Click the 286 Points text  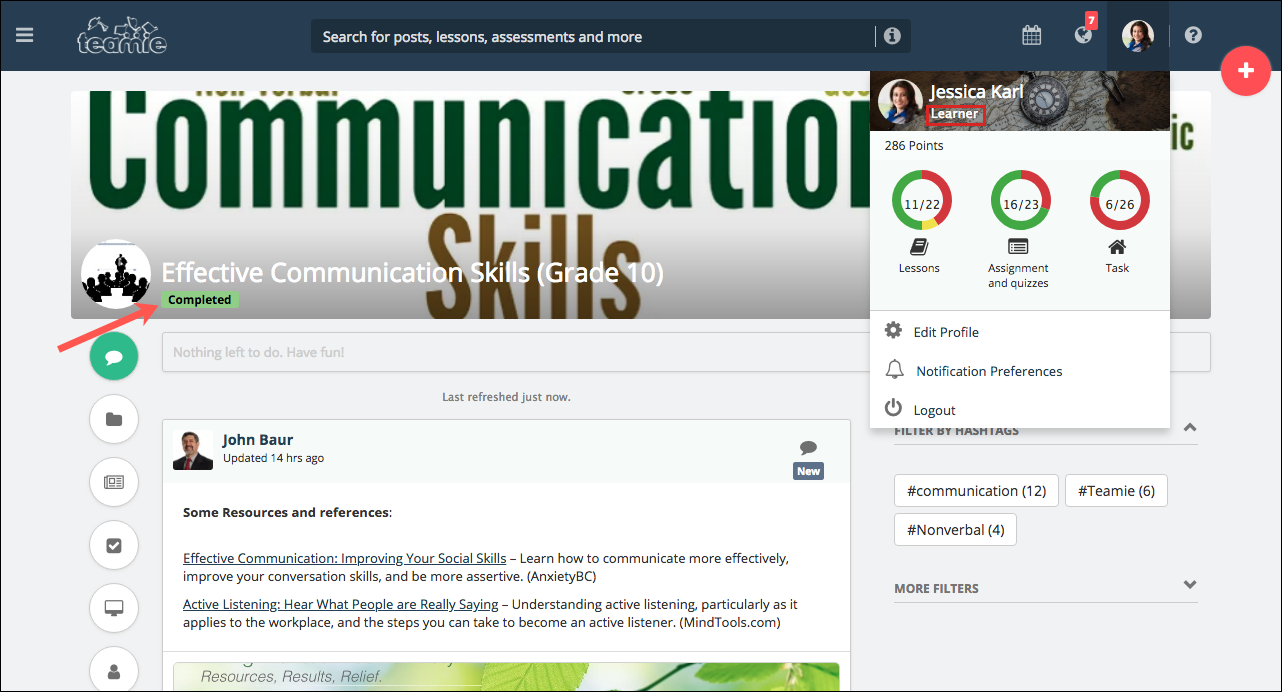click(914, 146)
